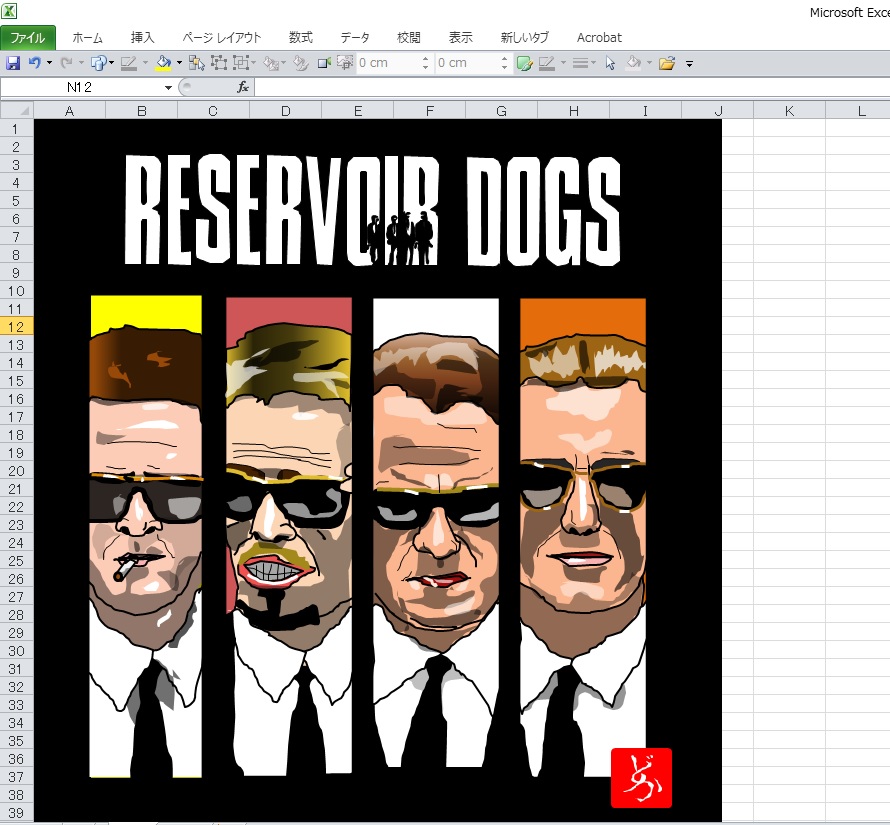Open the shape outline dropdown arrow

pyautogui.click(x=145, y=63)
